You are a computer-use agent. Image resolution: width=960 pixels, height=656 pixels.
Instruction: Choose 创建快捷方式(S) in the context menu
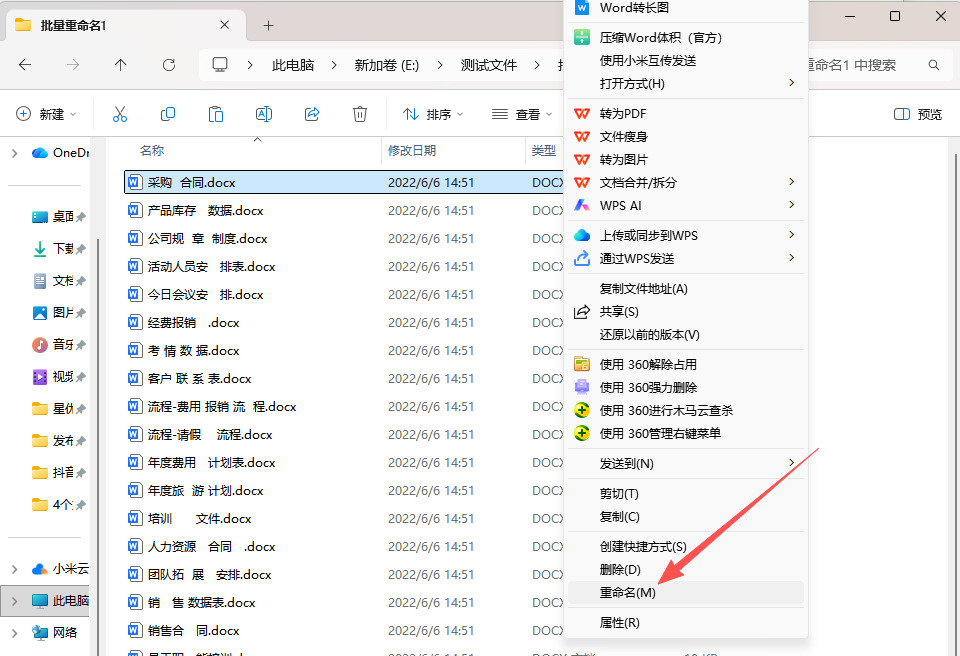[x=686, y=546]
